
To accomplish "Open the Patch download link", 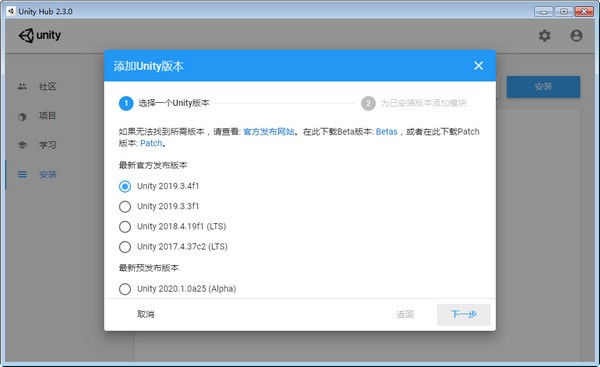I will point(151,143).
